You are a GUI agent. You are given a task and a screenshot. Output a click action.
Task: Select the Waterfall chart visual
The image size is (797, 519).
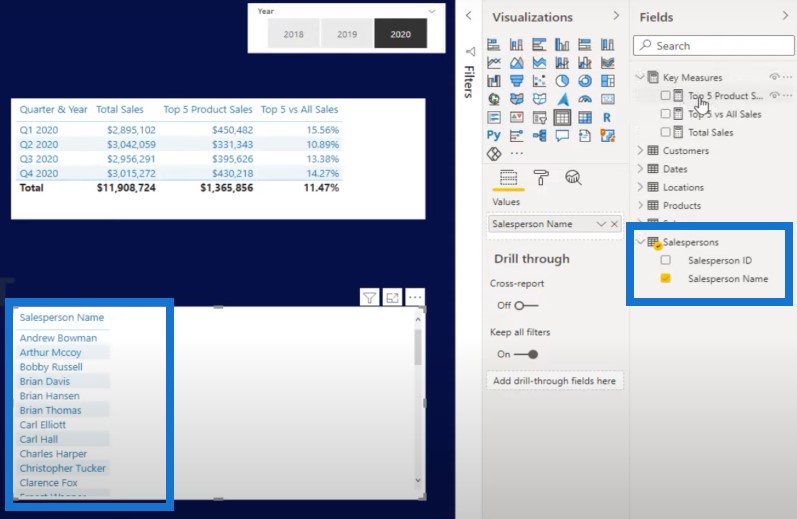point(494,81)
